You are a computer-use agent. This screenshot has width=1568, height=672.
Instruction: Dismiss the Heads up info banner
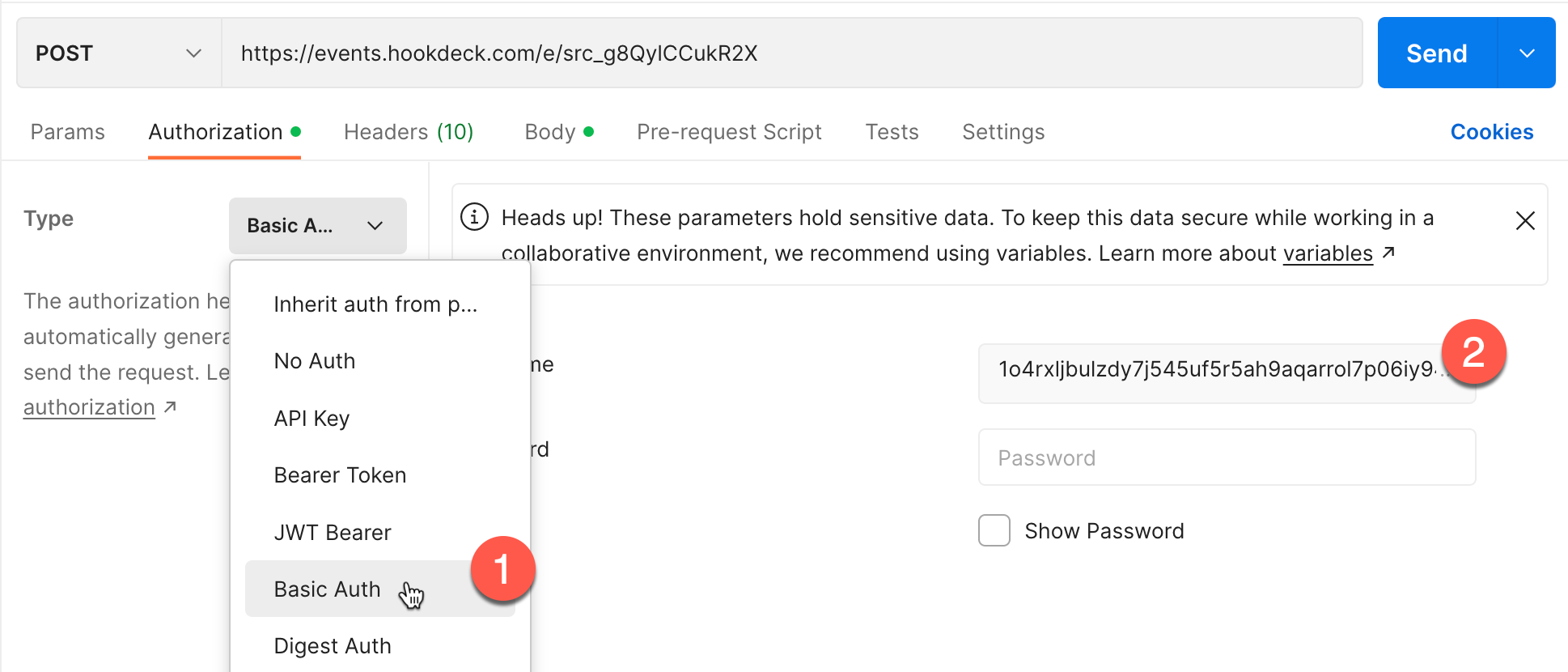(1524, 220)
